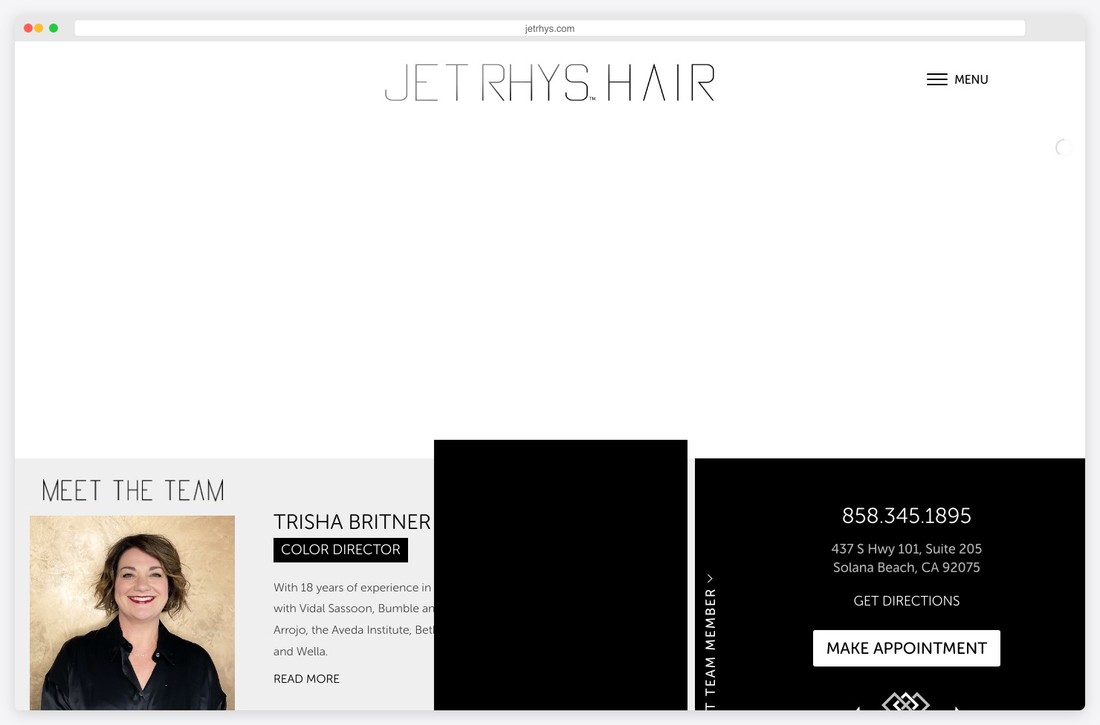The height and width of the screenshot is (725, 1100).
Task: Expand the NEXT TEAM MEMBER chevron
Action: [710, 578]
